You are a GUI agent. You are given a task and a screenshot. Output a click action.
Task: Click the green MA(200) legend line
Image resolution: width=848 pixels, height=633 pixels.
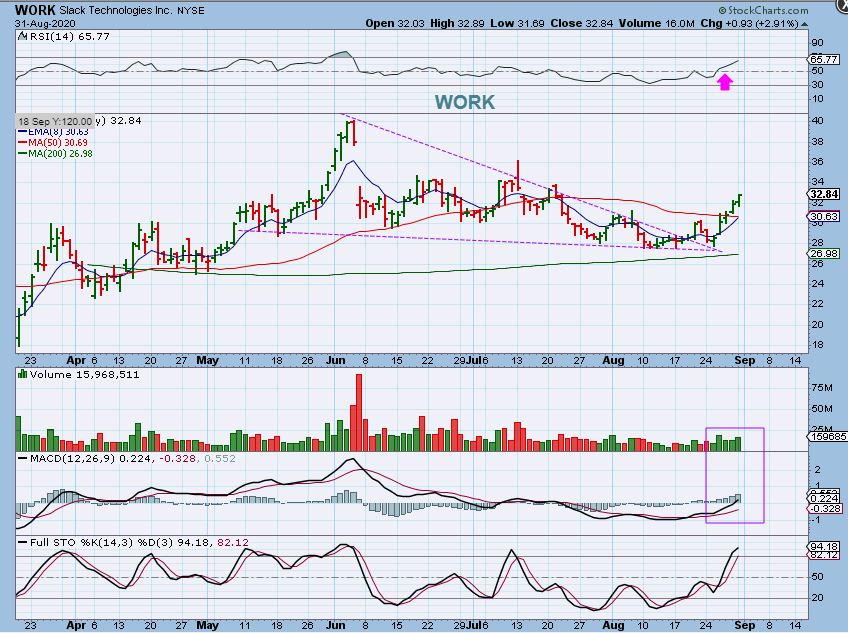[x=23, y=153]
